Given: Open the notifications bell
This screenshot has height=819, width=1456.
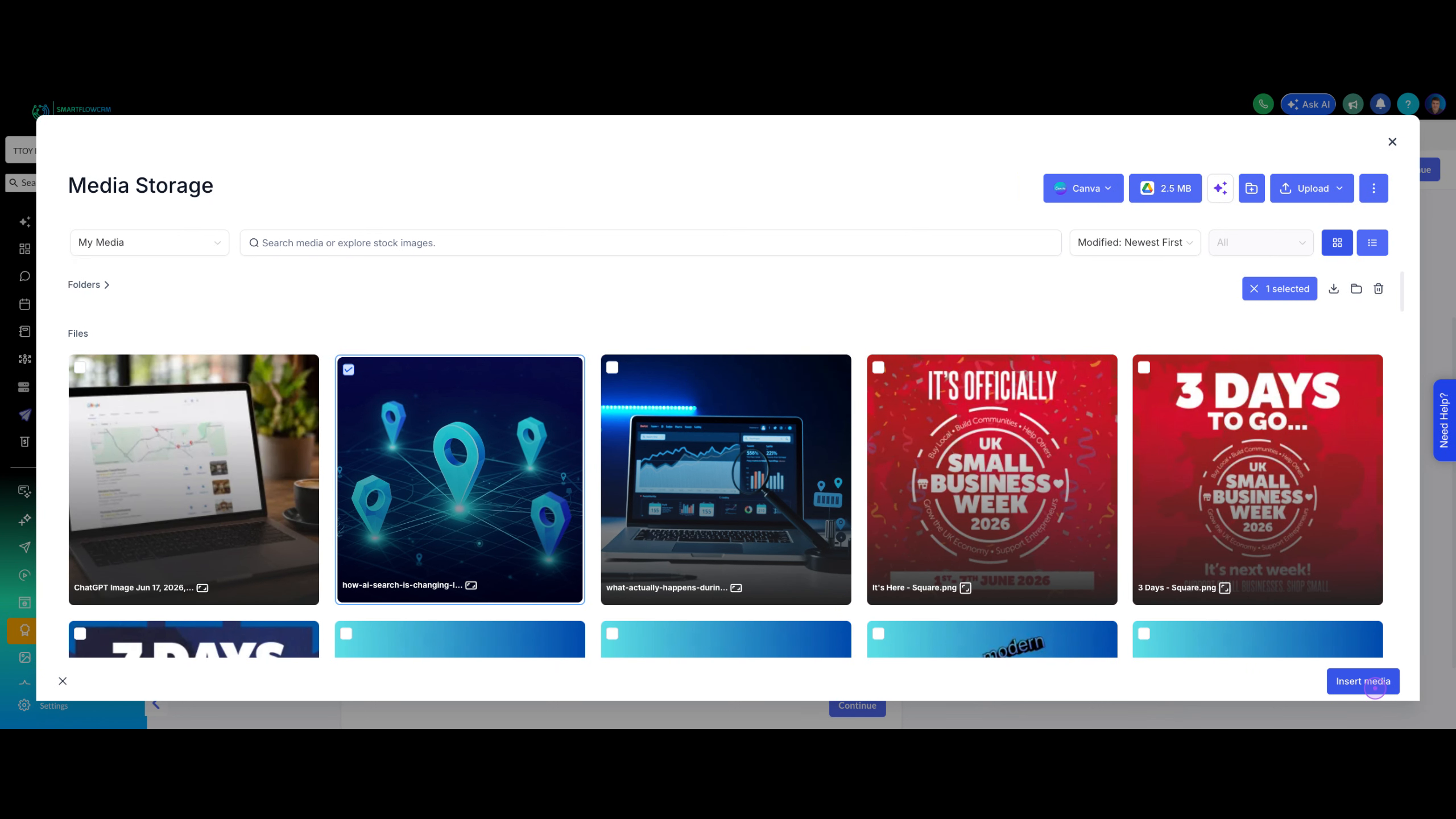Looking at the screenshot, I should click(x=1380, y=104).
